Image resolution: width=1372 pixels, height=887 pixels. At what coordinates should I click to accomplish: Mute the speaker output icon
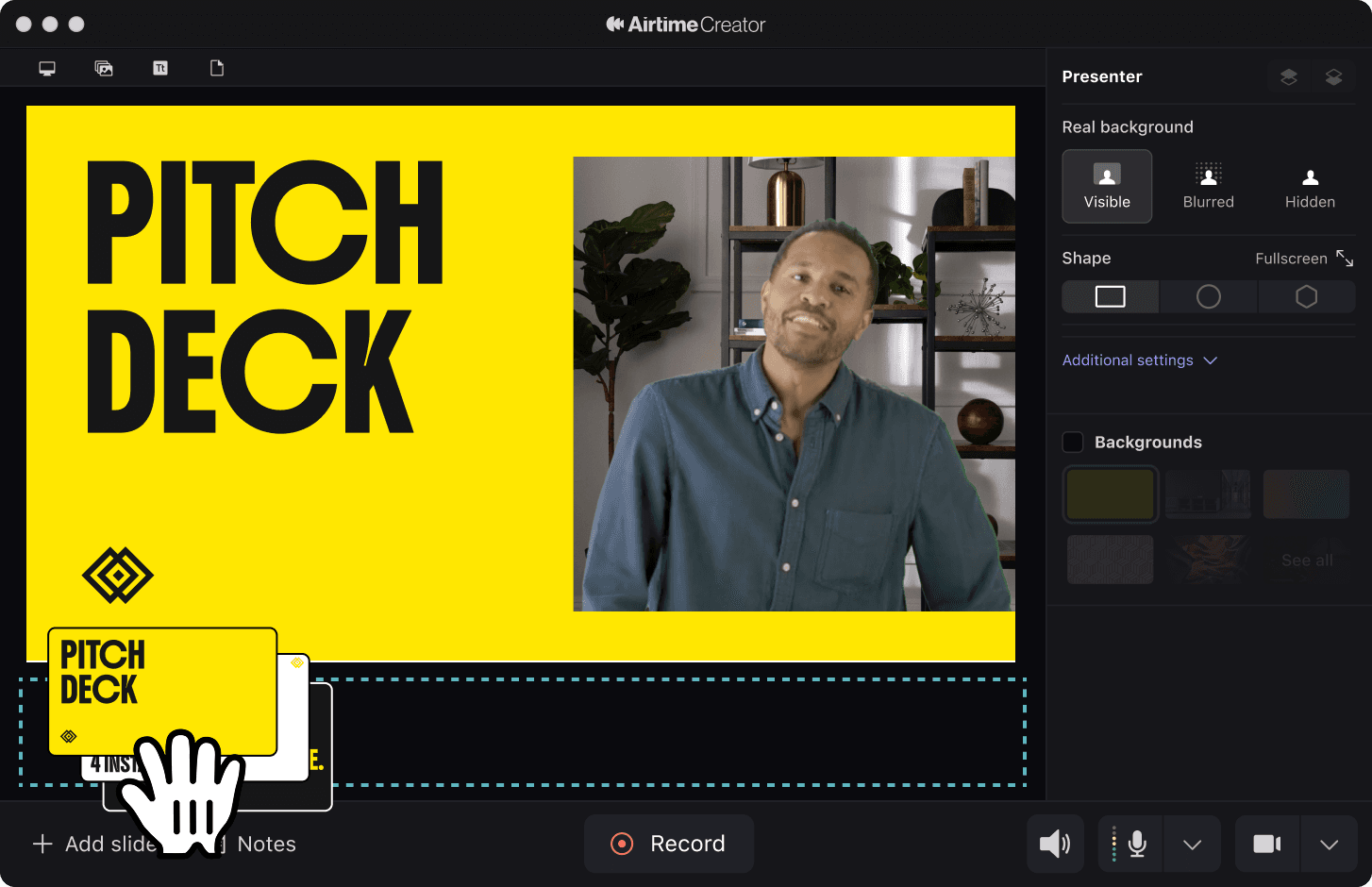(1055, 844)
